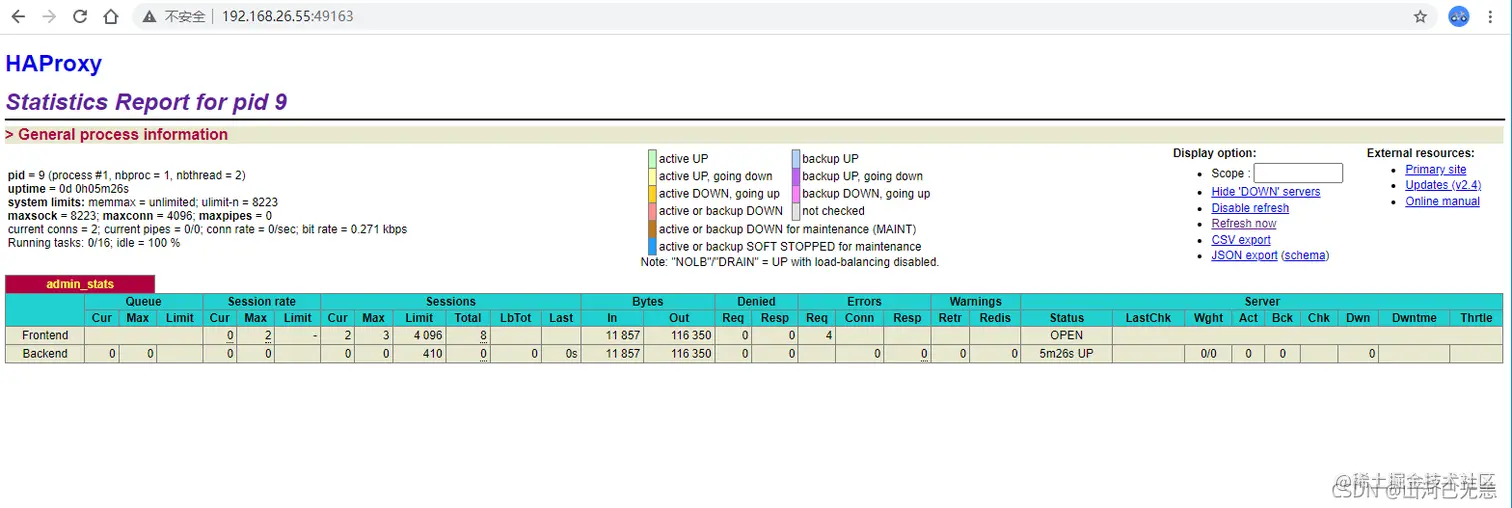The height and width of the screenshot is (508, 1512).
Task: Open the Updates (v2.4) link
Action: click(1443, 185)
